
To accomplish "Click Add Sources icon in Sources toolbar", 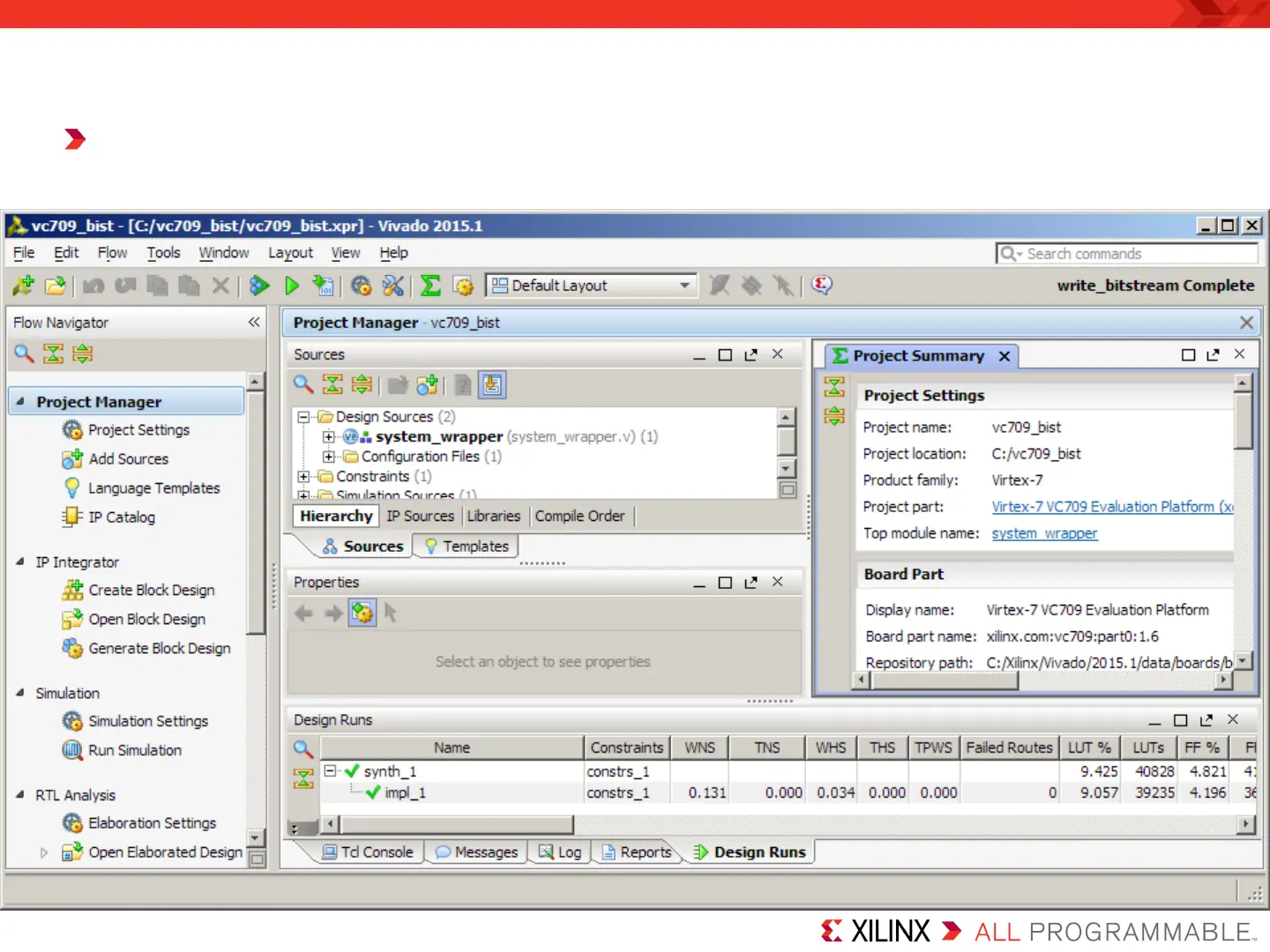I will point(428,384).
